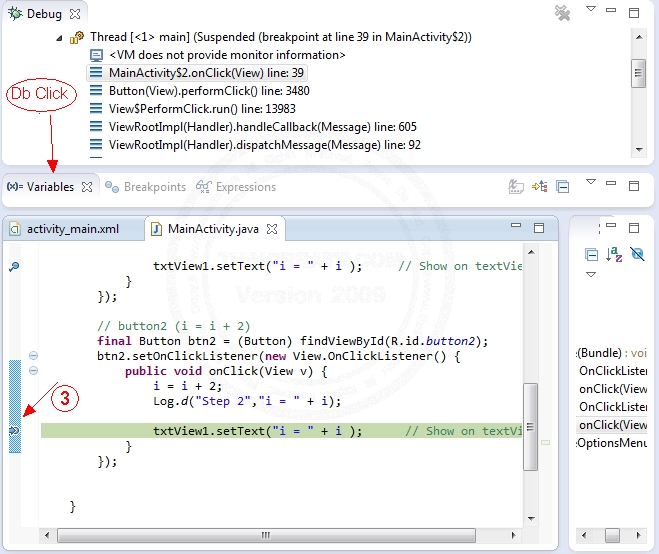Collapse the onClick(View v) method fold
659x554 pixels.
[x=34, y=370]
